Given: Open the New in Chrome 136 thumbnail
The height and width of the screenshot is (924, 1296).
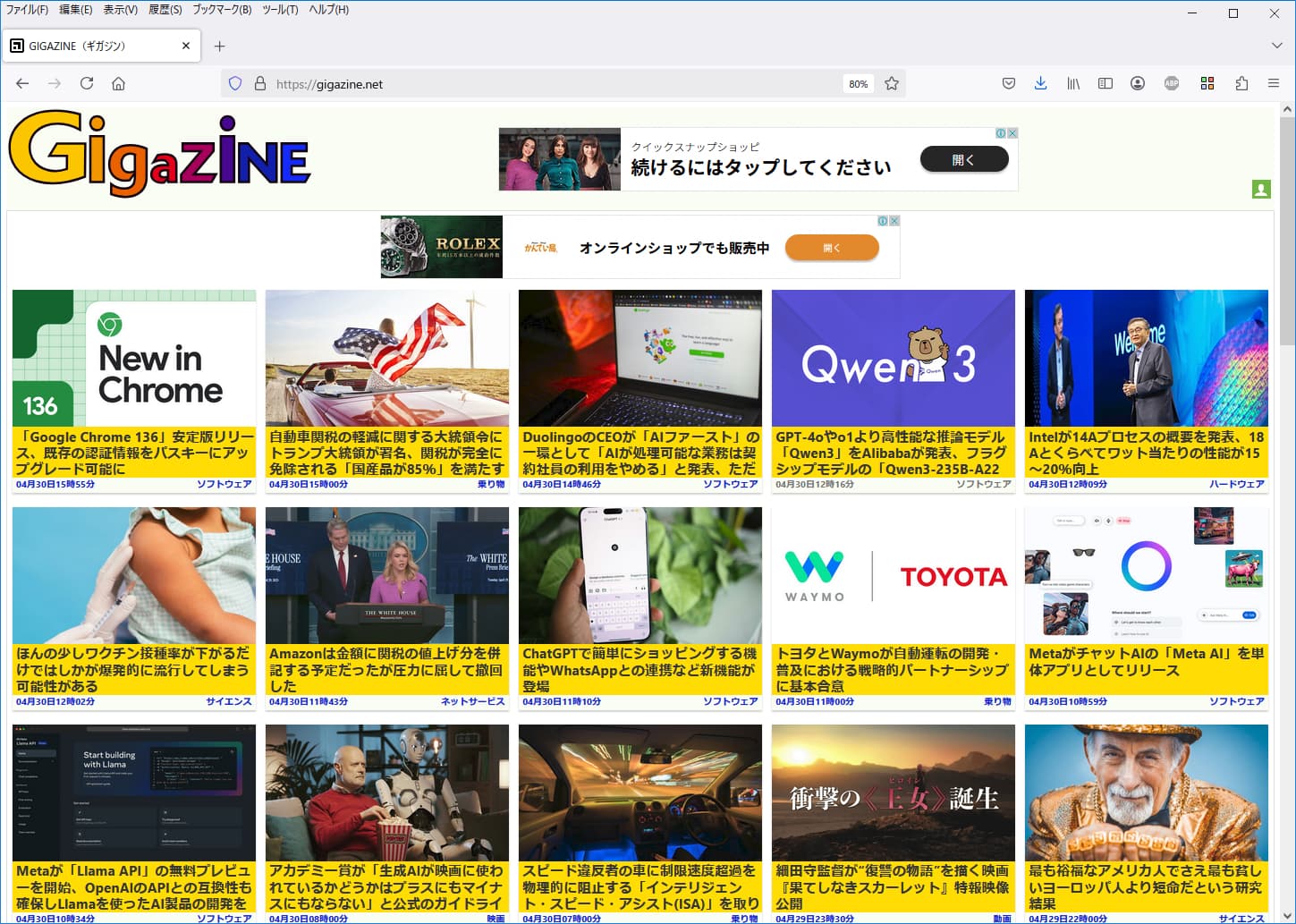Looking at the screenshot, I should tap(134, 358).
